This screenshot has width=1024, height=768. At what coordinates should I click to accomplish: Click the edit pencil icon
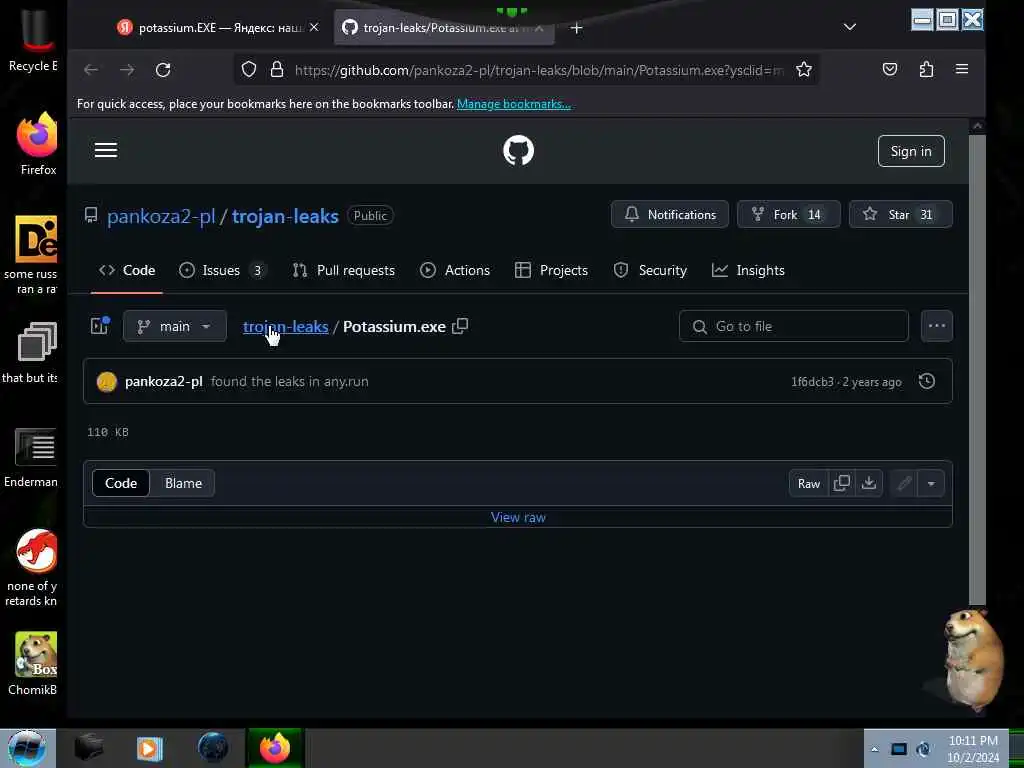[904, 483]
